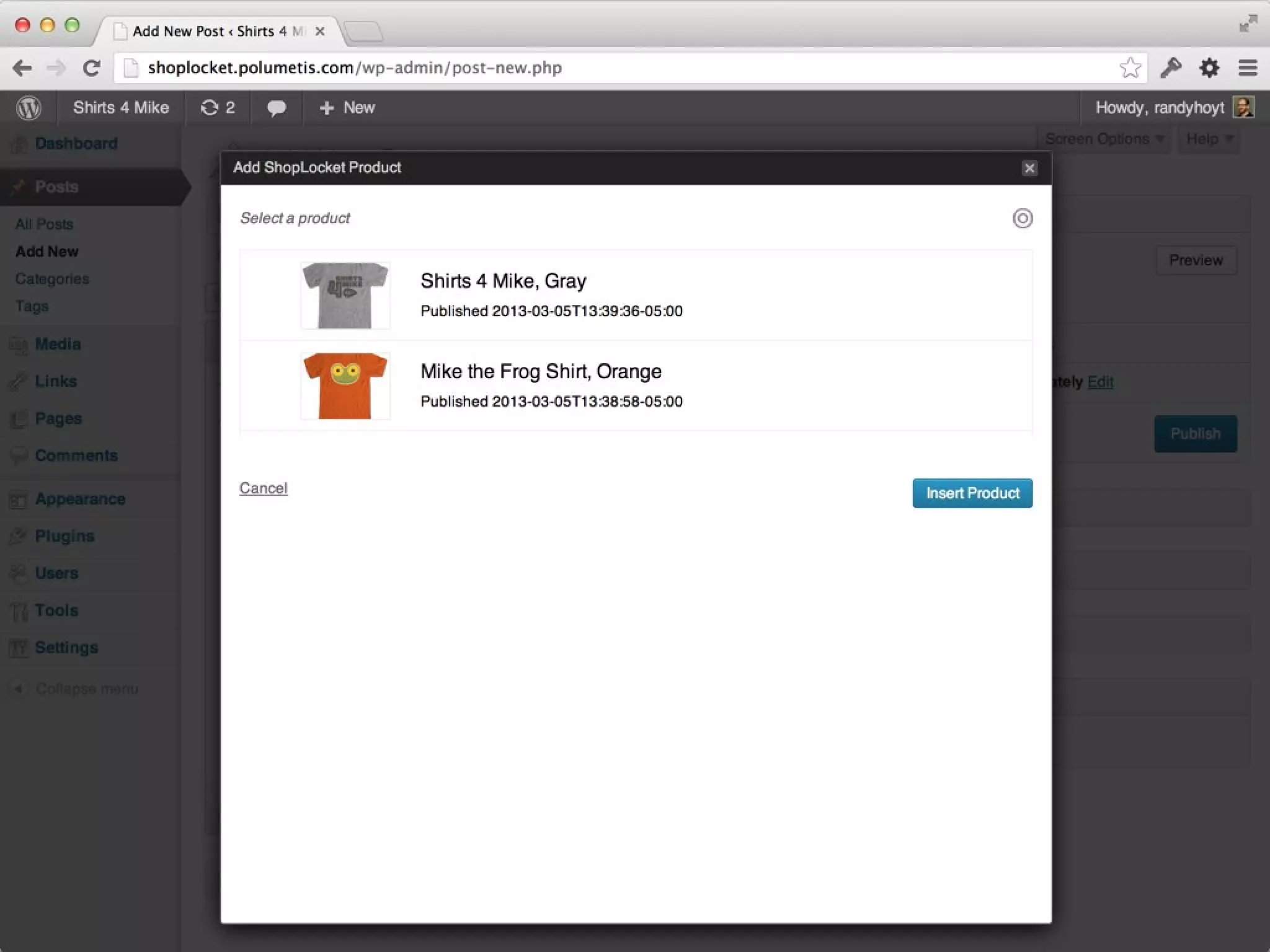The width and height of the screenshot is (1270, 952).
Task: Open a new browser tab
Action: point(363,31)
